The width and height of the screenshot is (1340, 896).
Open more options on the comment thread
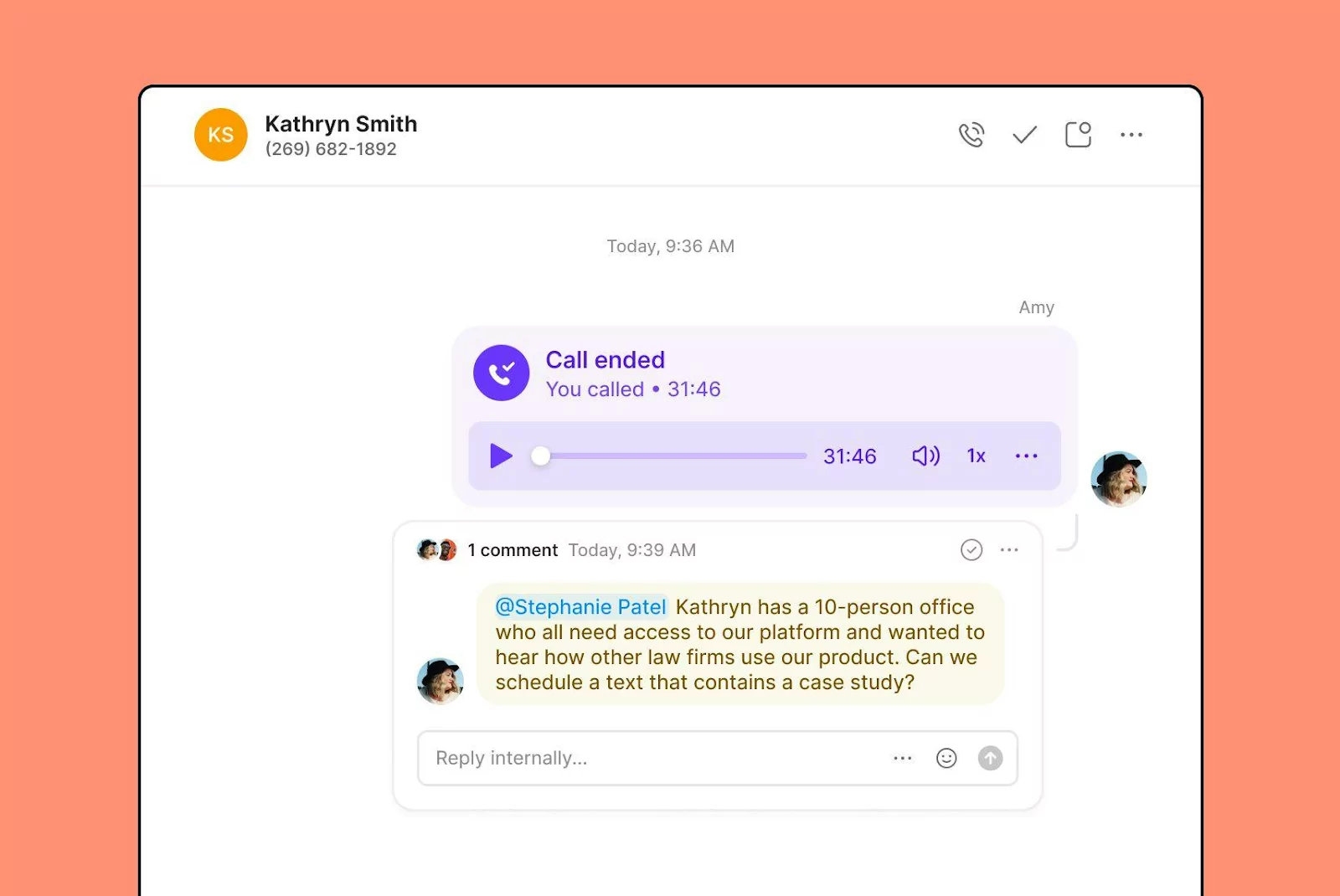tap(1009, 550)
